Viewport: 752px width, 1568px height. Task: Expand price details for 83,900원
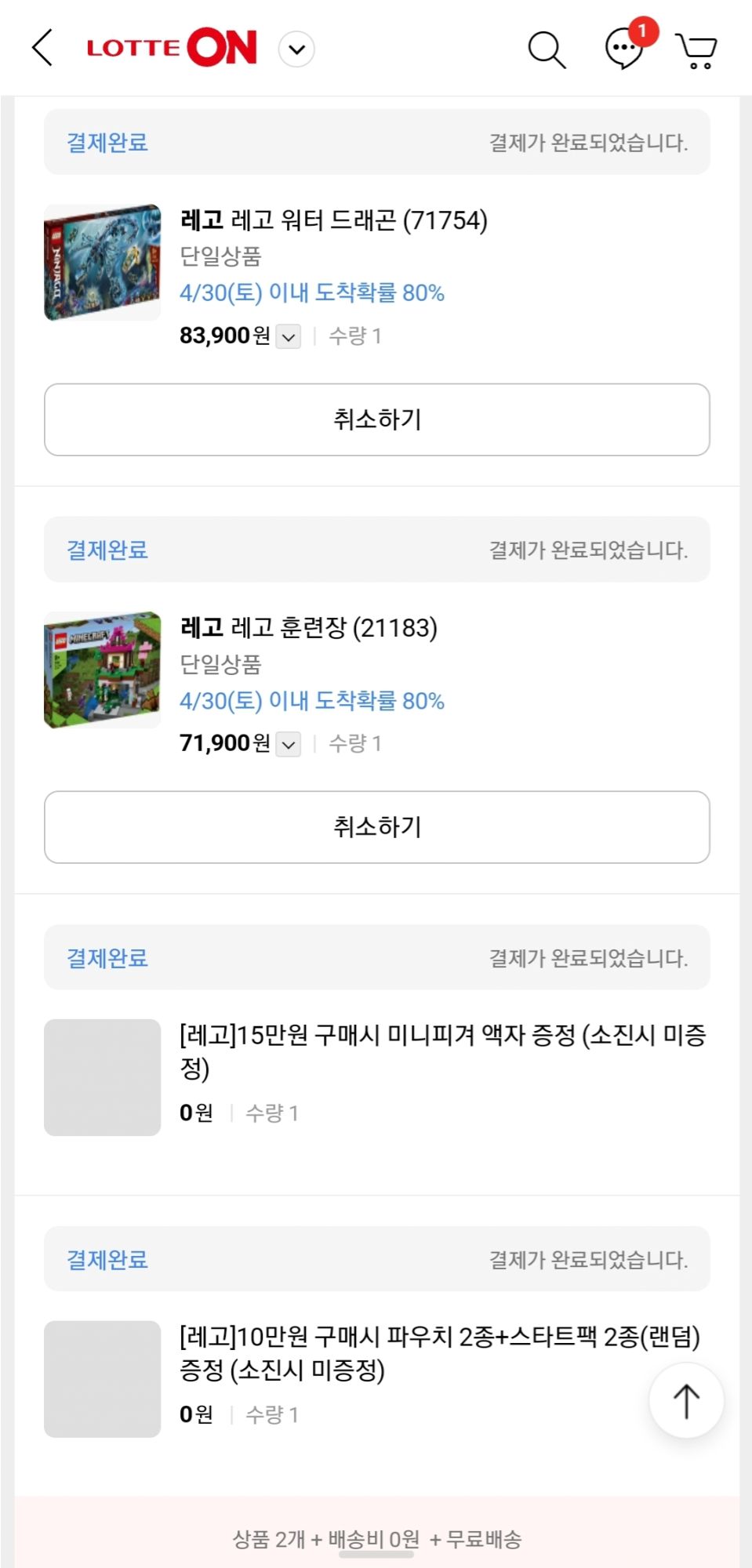289,337
